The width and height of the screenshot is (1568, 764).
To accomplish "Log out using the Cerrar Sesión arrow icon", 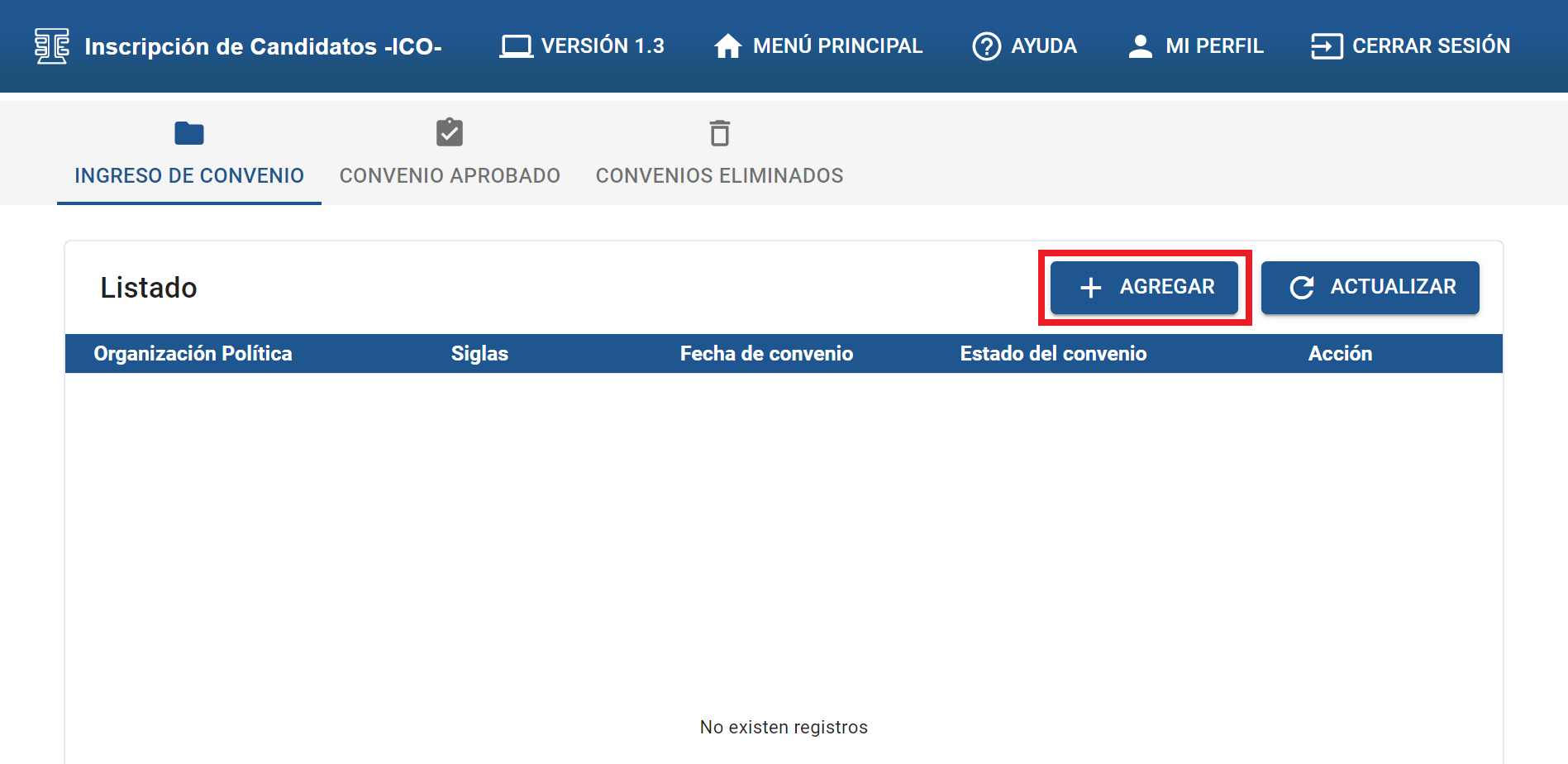I will coord(1326,46).
